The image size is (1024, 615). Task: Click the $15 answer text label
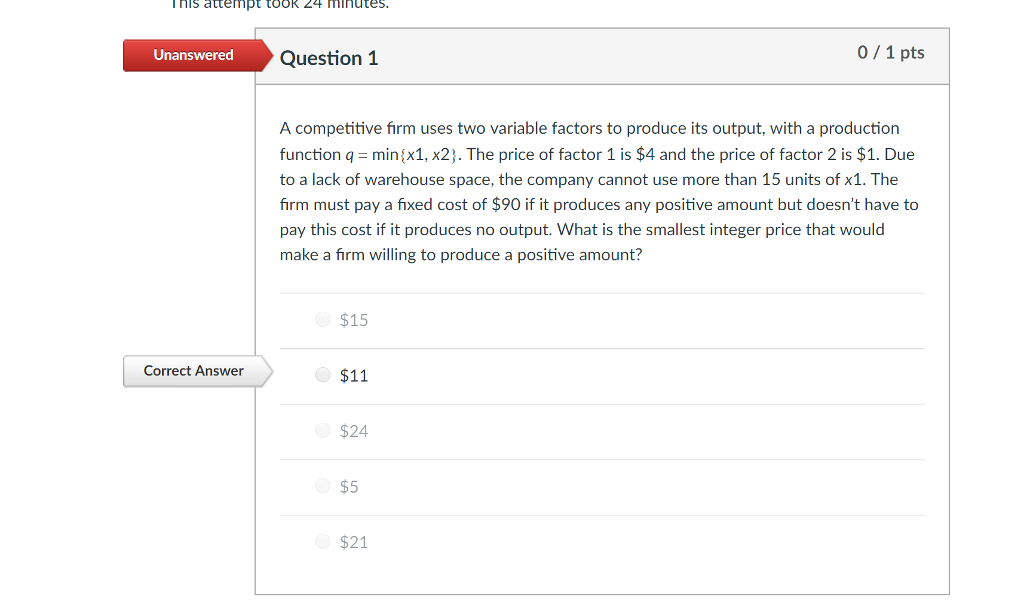[354, 319]
